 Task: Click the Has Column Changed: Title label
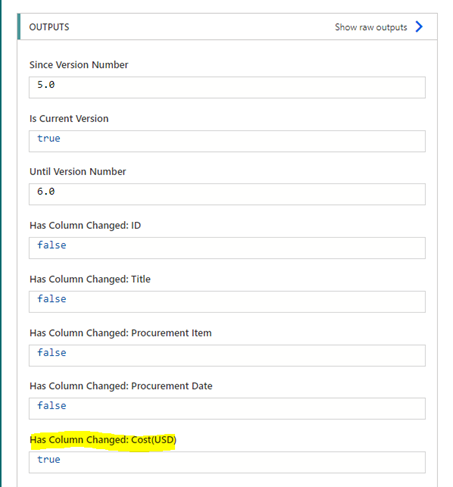click(90, 279)
